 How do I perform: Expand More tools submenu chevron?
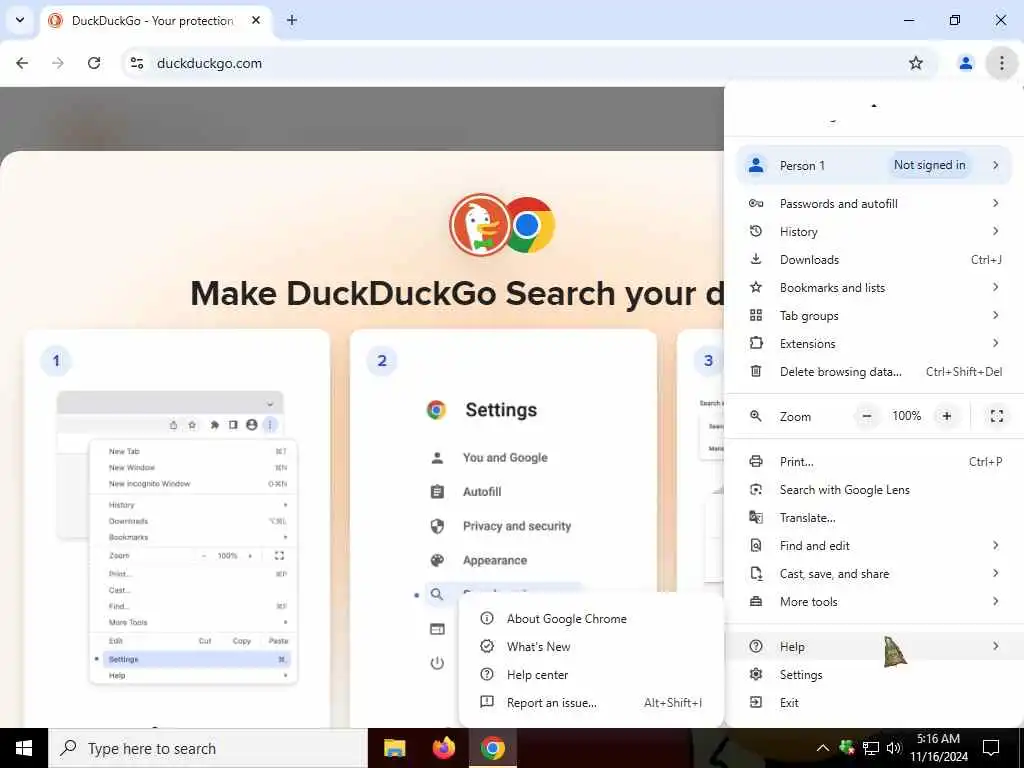coord(995,601)
